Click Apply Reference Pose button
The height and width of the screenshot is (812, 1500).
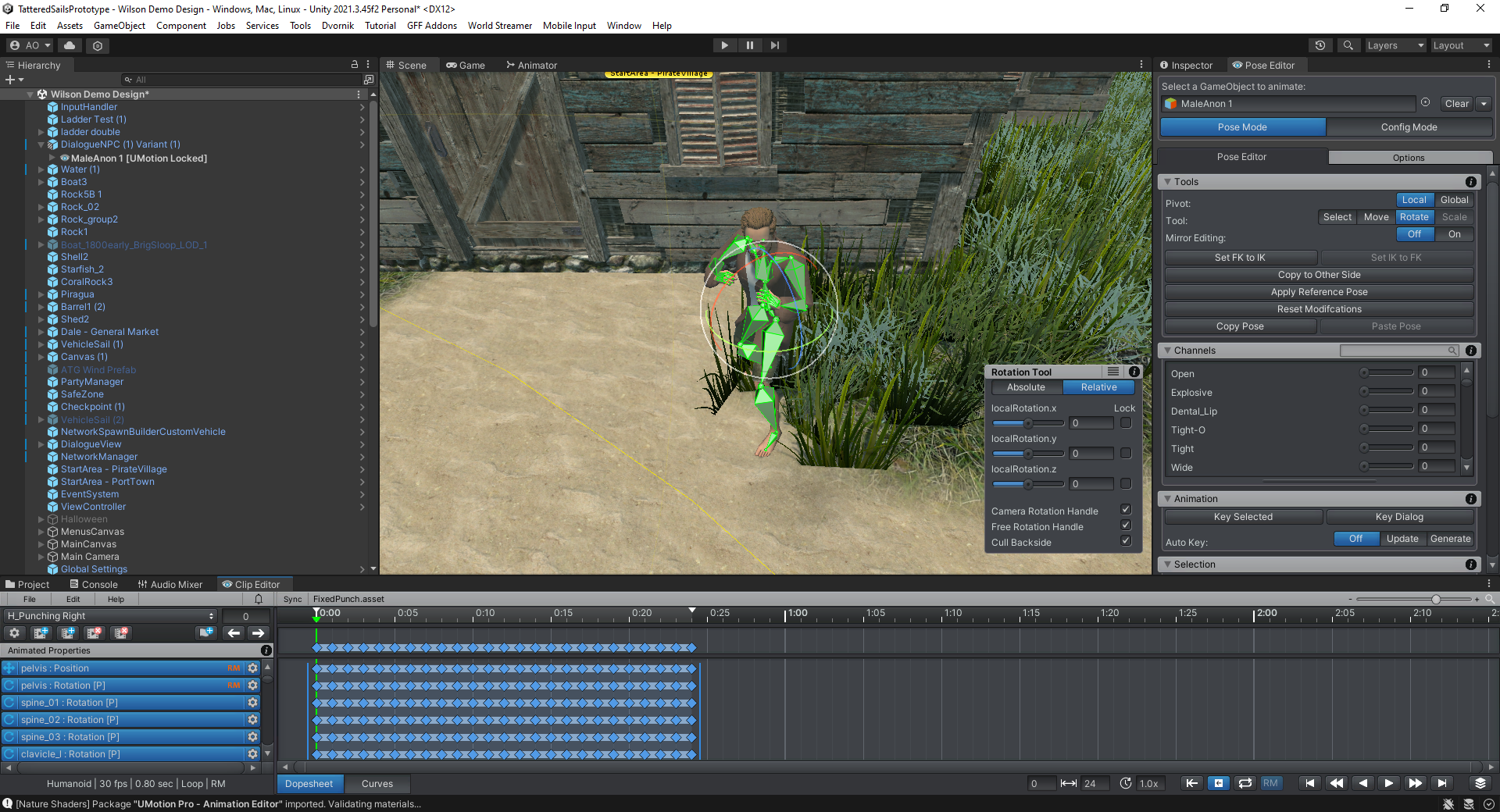tap(1319, 292)
